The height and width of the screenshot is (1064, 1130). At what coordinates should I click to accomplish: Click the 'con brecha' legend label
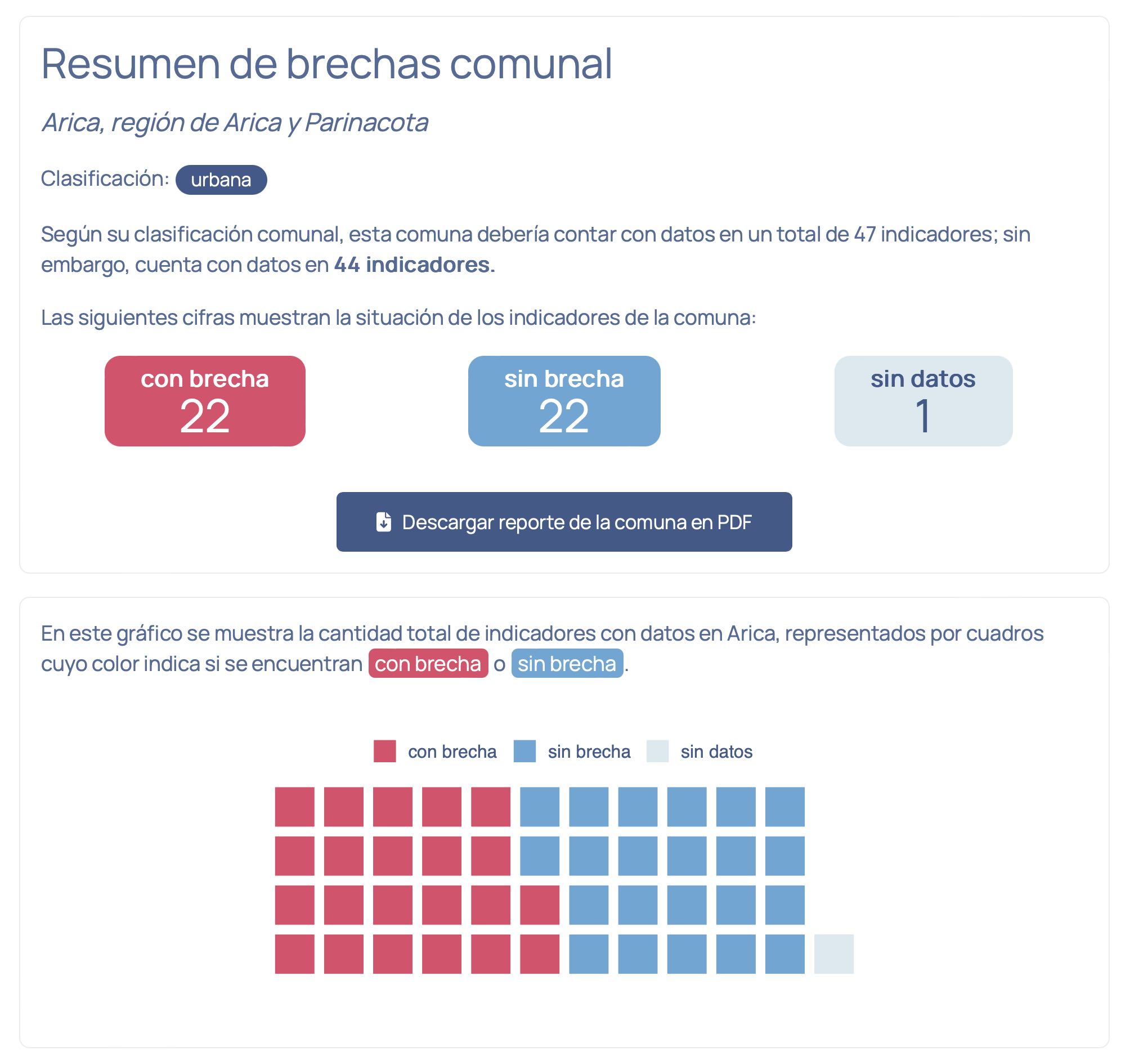452,751
